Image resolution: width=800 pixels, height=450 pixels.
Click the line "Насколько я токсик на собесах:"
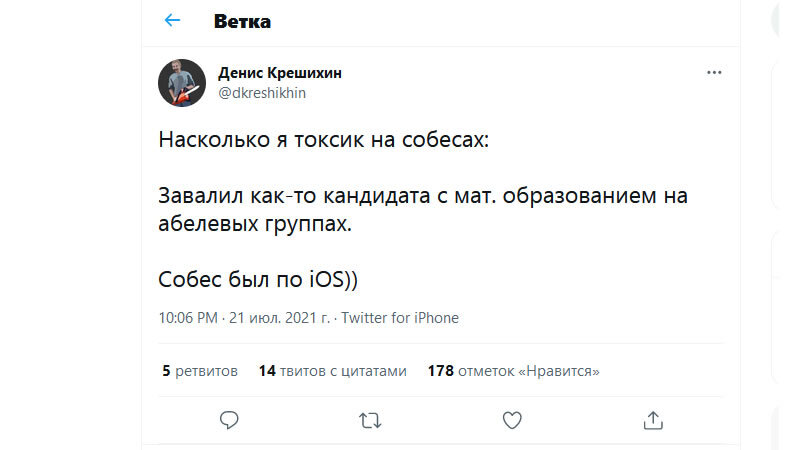324,139
